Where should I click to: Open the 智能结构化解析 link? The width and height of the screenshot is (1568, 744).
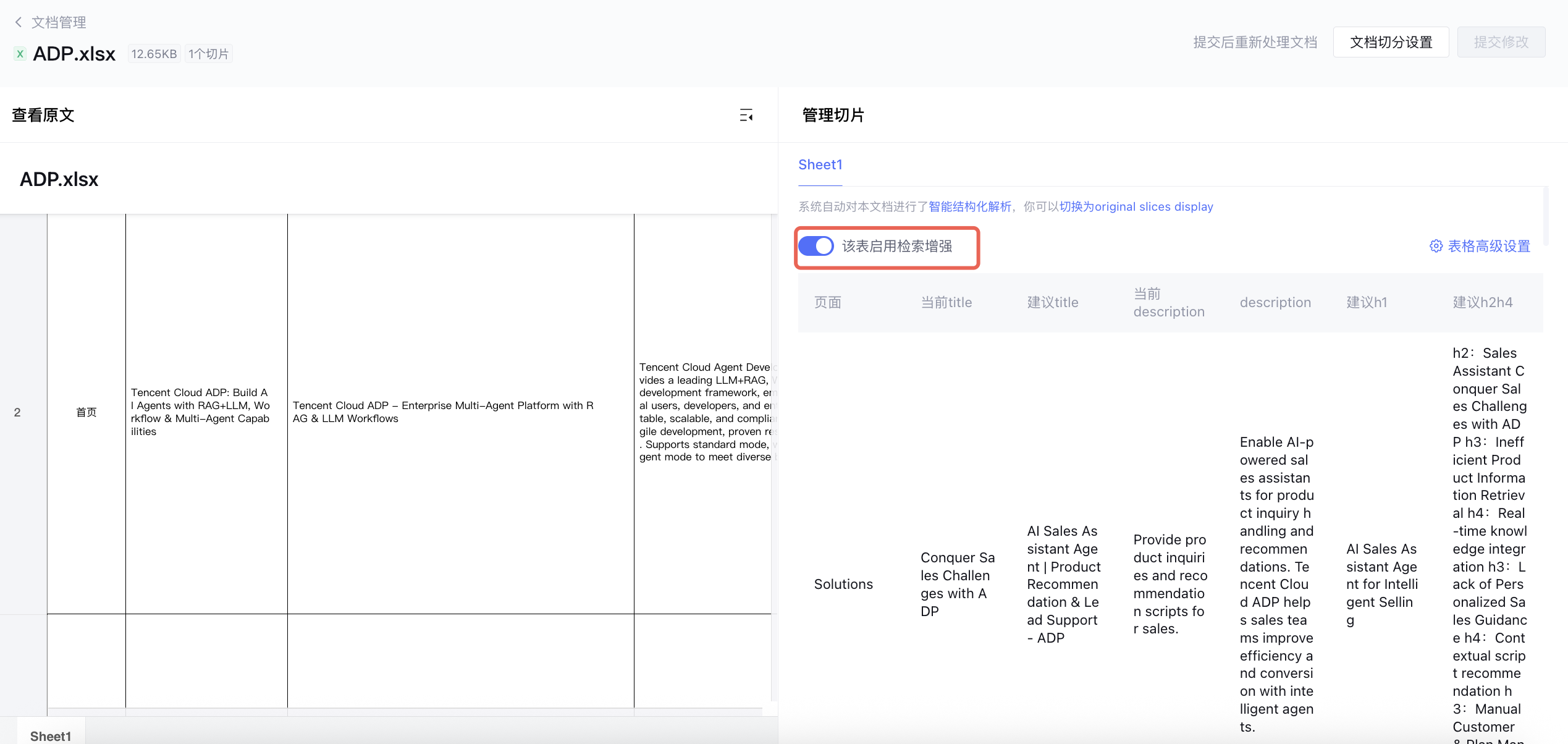pos(970,206)
